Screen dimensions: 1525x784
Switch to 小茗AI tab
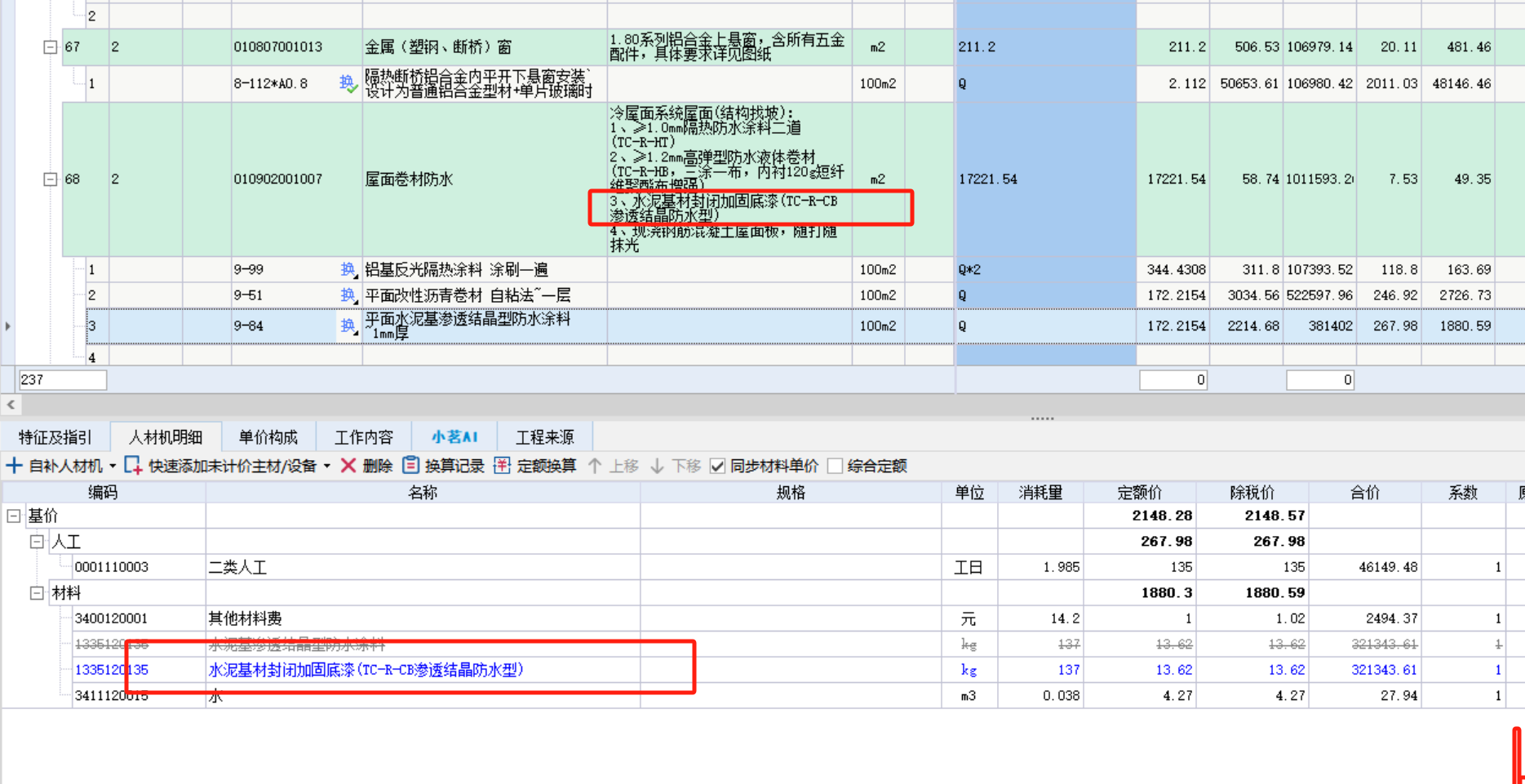click(x=454, y=437)
